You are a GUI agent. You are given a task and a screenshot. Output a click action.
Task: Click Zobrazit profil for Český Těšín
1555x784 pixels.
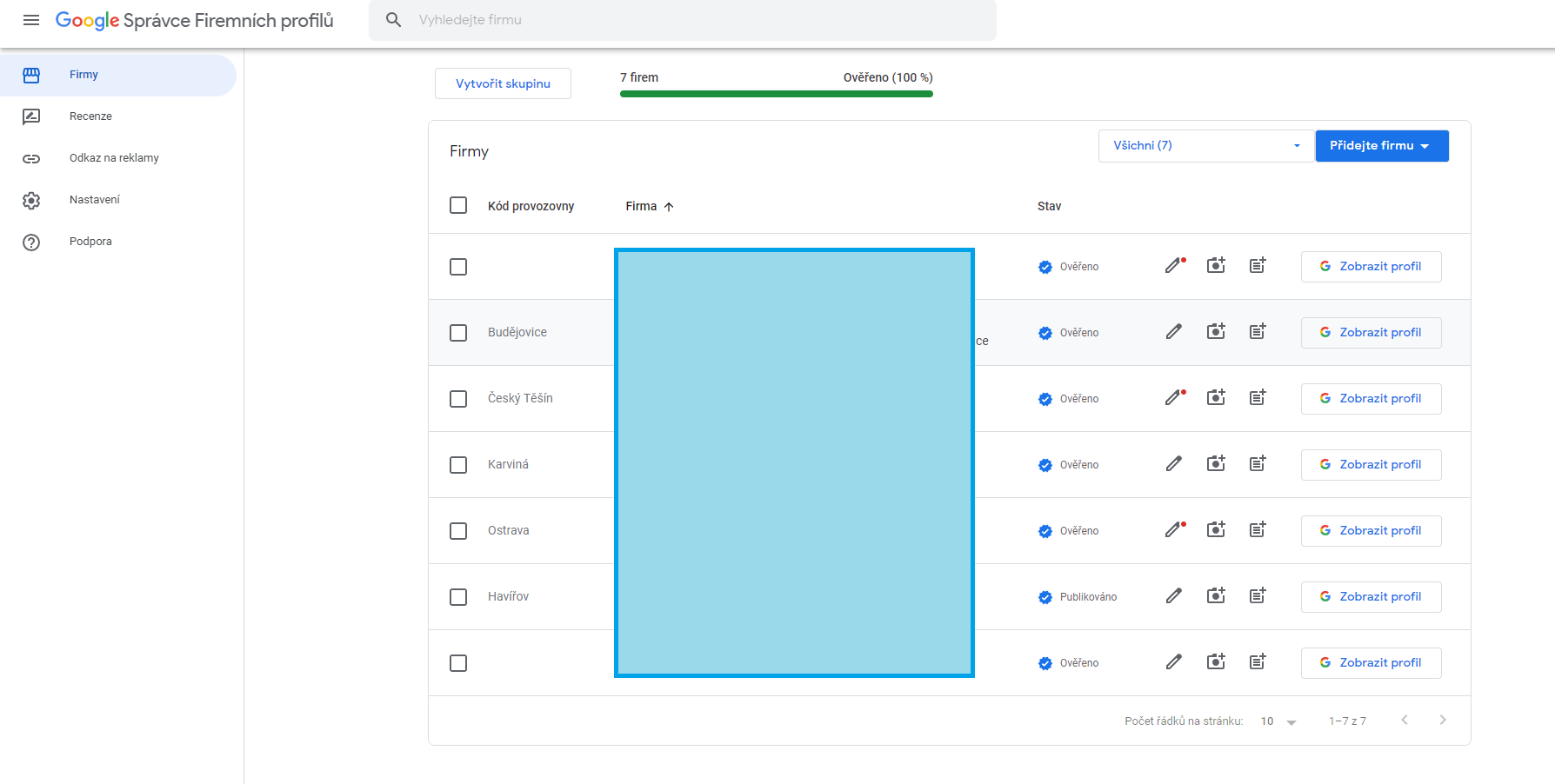point(1371,399)
